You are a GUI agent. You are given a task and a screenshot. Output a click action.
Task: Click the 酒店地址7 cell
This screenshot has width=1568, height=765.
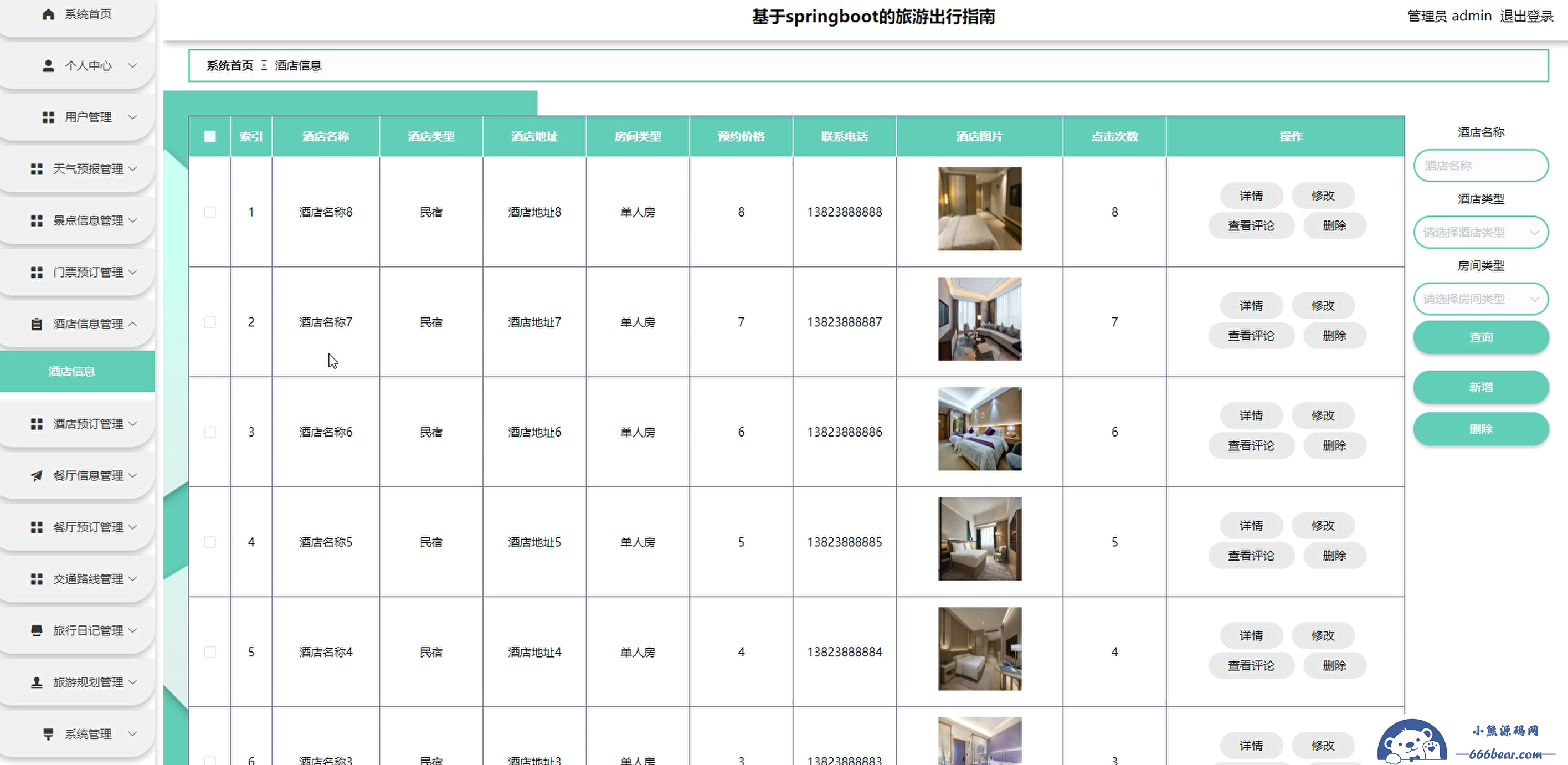click(x=535, y=322)
